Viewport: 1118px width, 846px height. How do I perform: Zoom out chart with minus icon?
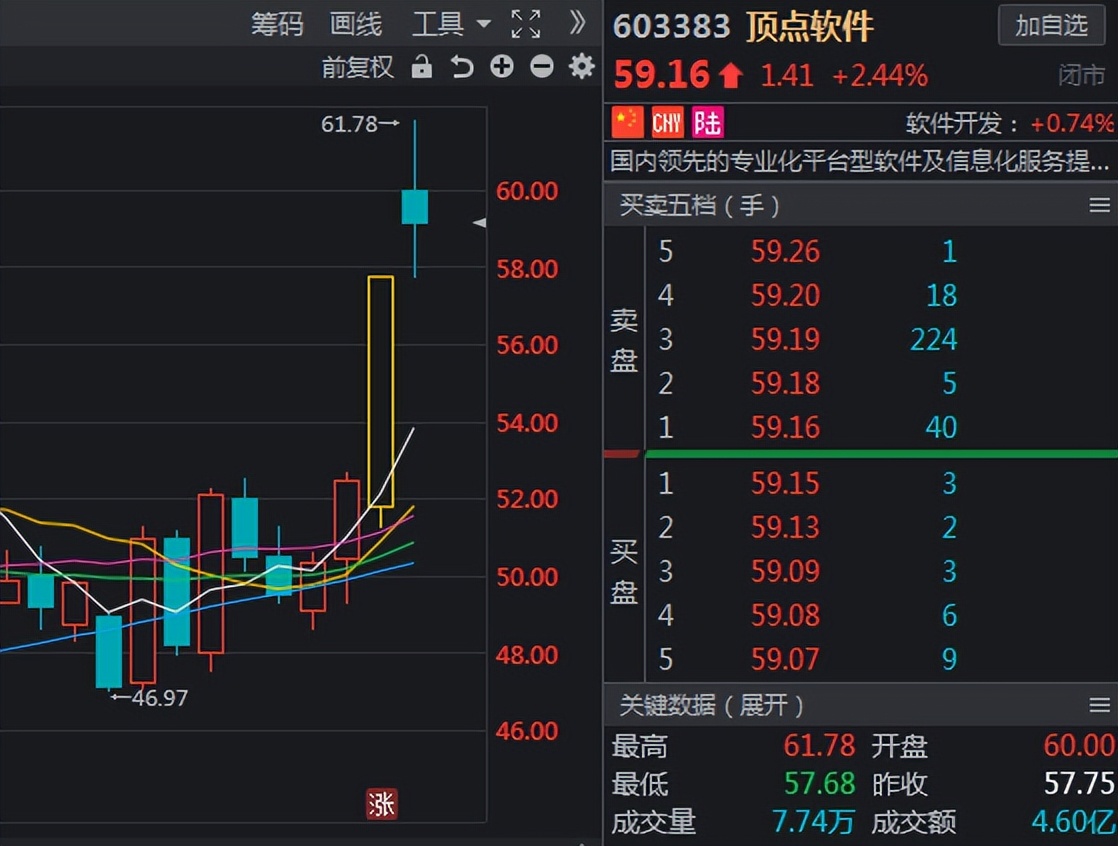tap(542, 67)
